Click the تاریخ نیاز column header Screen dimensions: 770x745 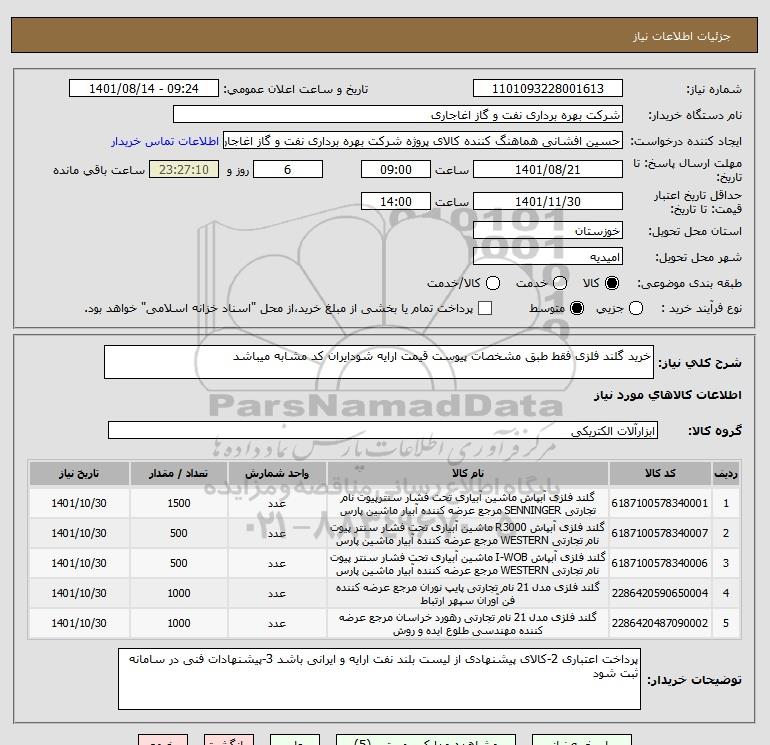click(x=79, y=473)
